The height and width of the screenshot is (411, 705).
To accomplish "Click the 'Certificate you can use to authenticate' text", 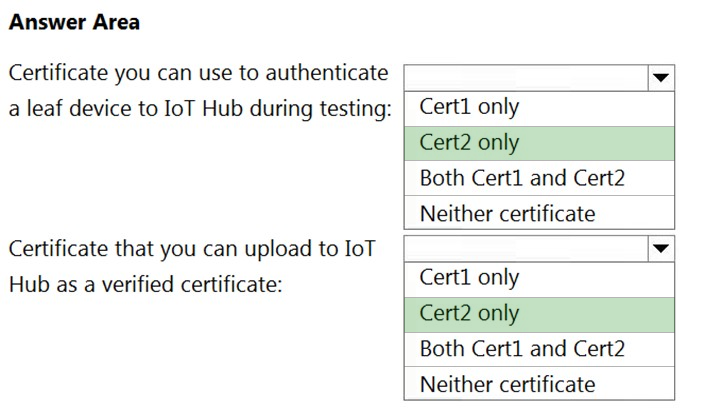I will (198, 73).
